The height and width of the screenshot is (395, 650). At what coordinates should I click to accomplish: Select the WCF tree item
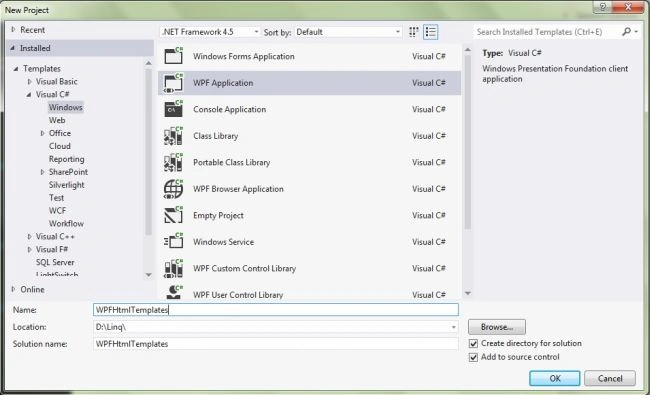pos(57,211)
